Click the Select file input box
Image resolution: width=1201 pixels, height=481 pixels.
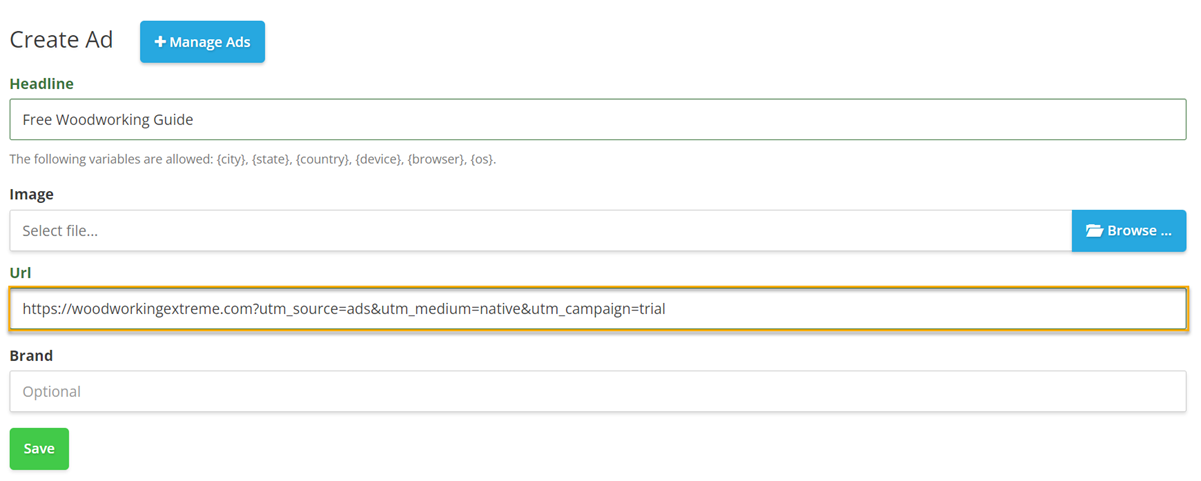(x=540, y=231)
